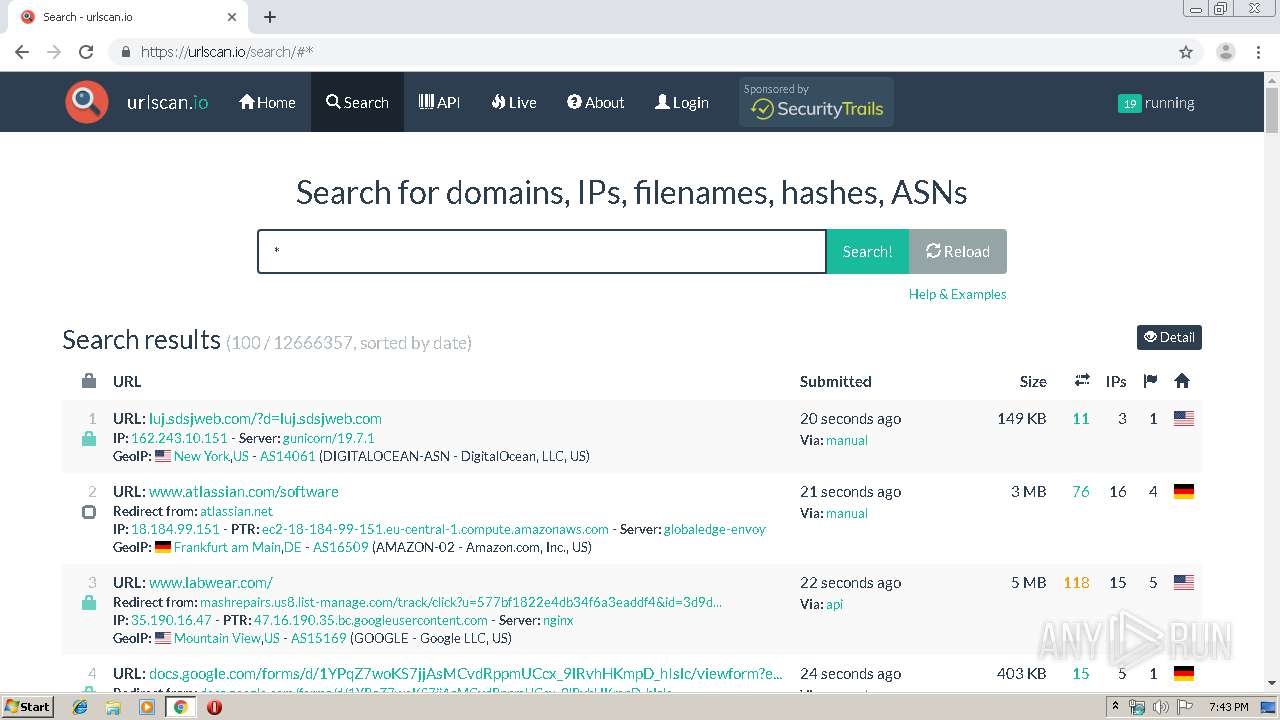Open the Home navigation item
This screenshot has height=720, width=1280.
tap(267, 102)
